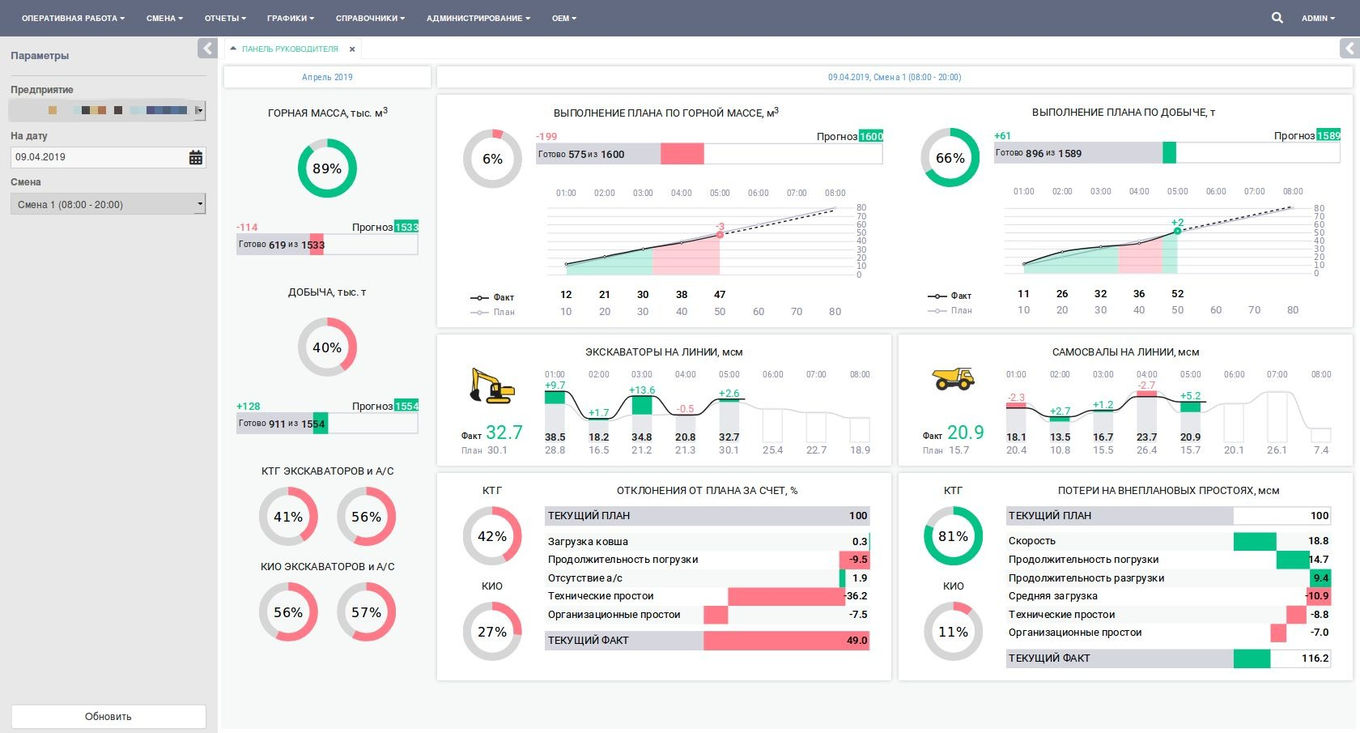Click the Готово 575 из 1600 progress bar
The height and width of the screenshot is (733, 1360).
[x=709, y=154]
